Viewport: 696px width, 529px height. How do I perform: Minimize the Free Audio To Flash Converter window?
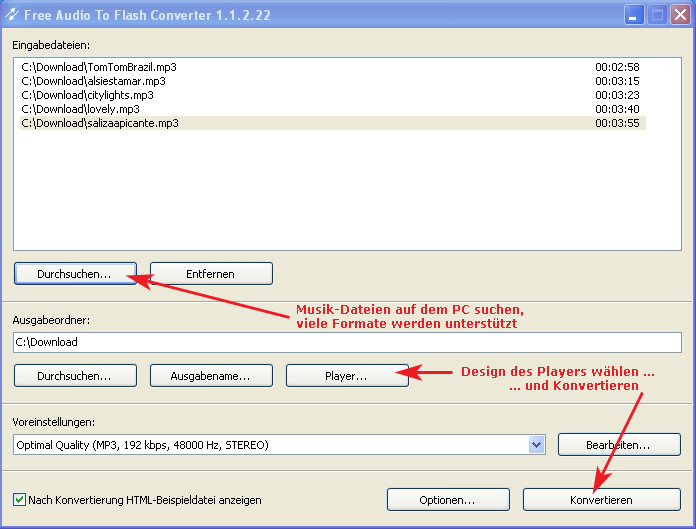(635, 15)
